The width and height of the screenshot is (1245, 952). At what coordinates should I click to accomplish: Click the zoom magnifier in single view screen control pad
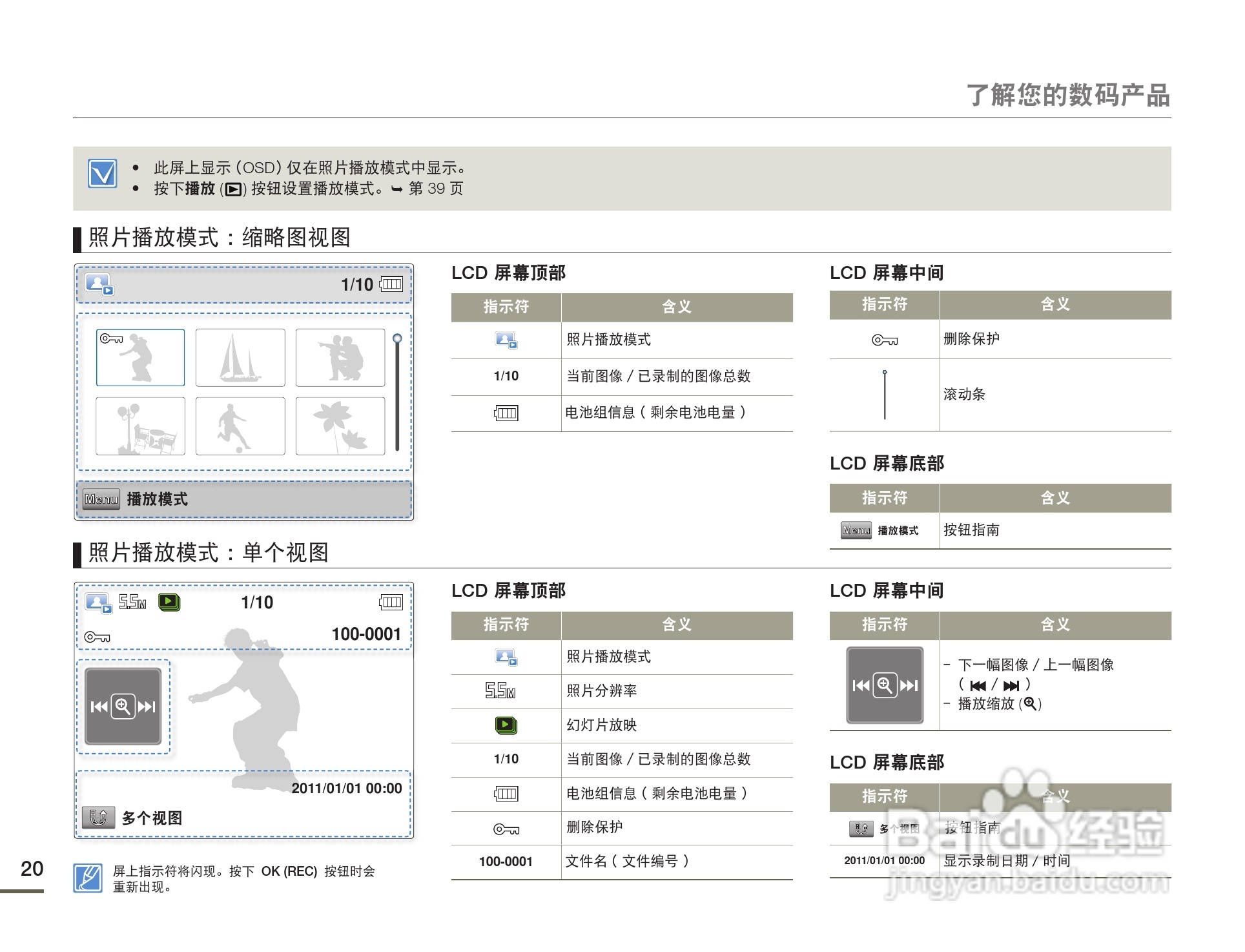[x=123, y=707]
